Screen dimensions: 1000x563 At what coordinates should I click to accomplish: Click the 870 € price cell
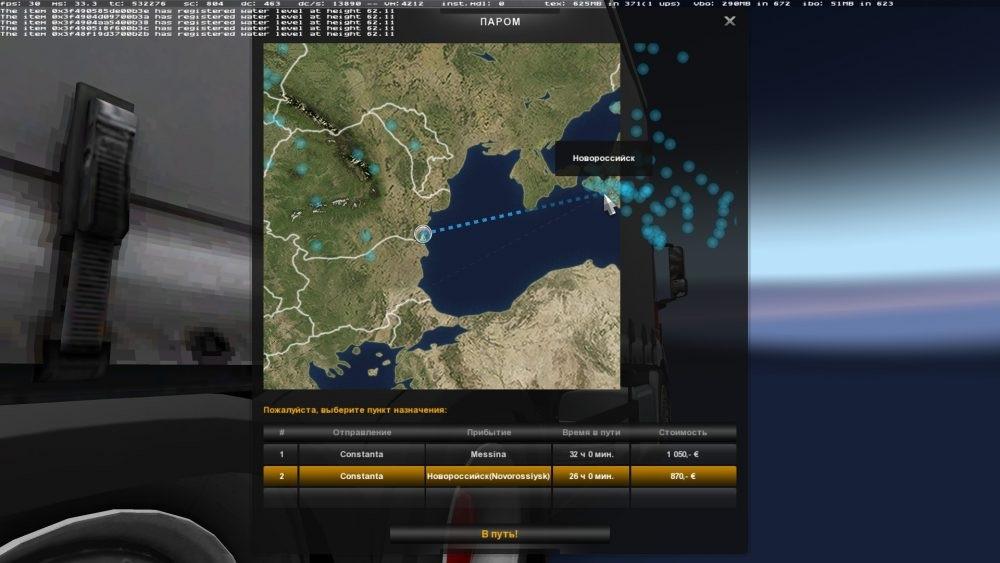[683, 476]
